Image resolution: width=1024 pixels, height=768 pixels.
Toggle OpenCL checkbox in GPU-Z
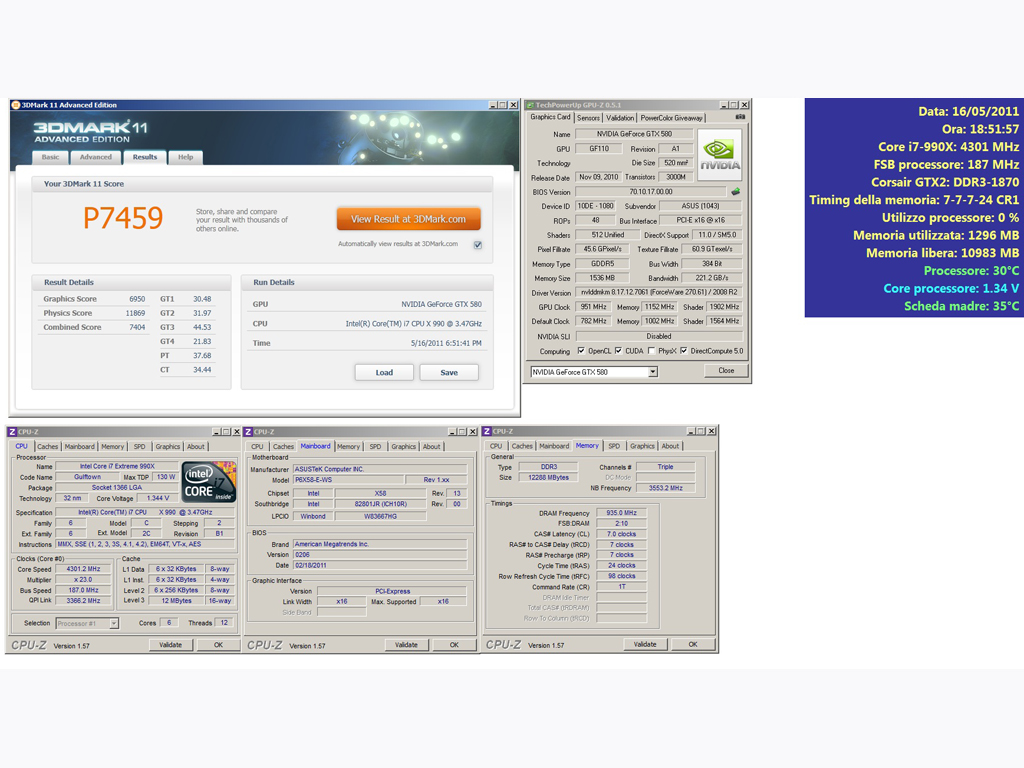(x=581, y=351)
